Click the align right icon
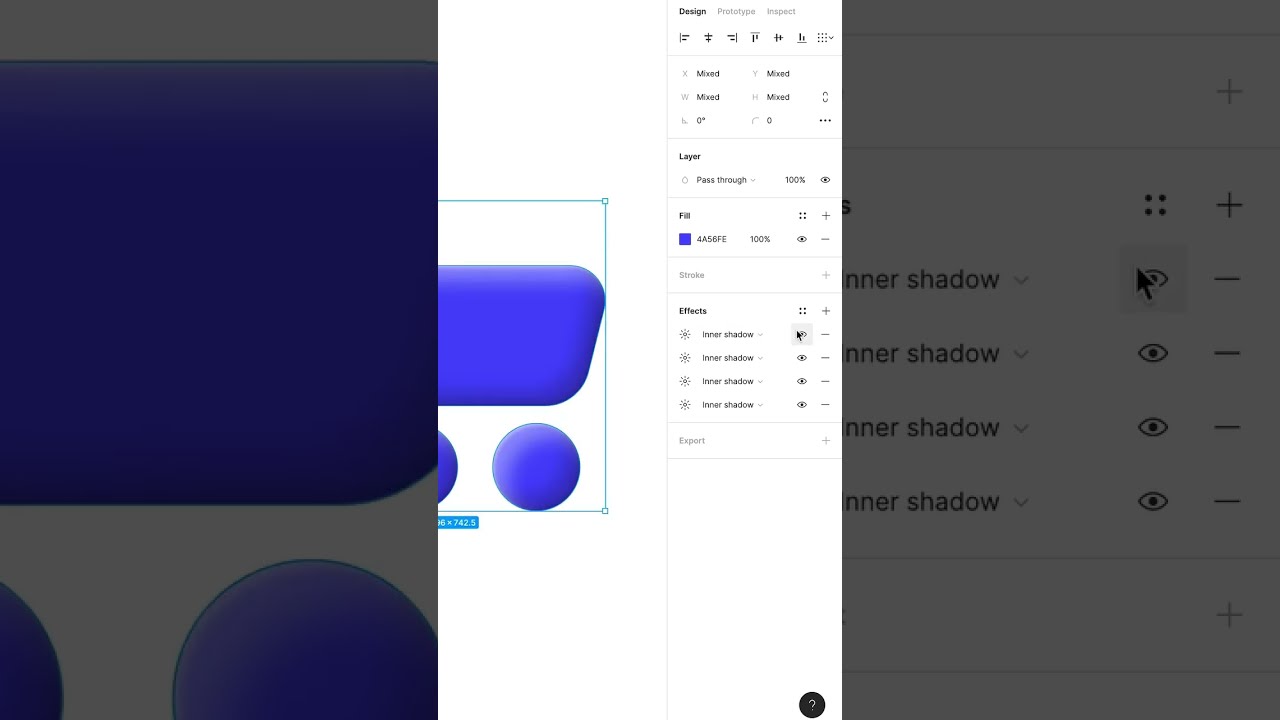Viewport: 1280px width, 720px height. coord(732,38)
